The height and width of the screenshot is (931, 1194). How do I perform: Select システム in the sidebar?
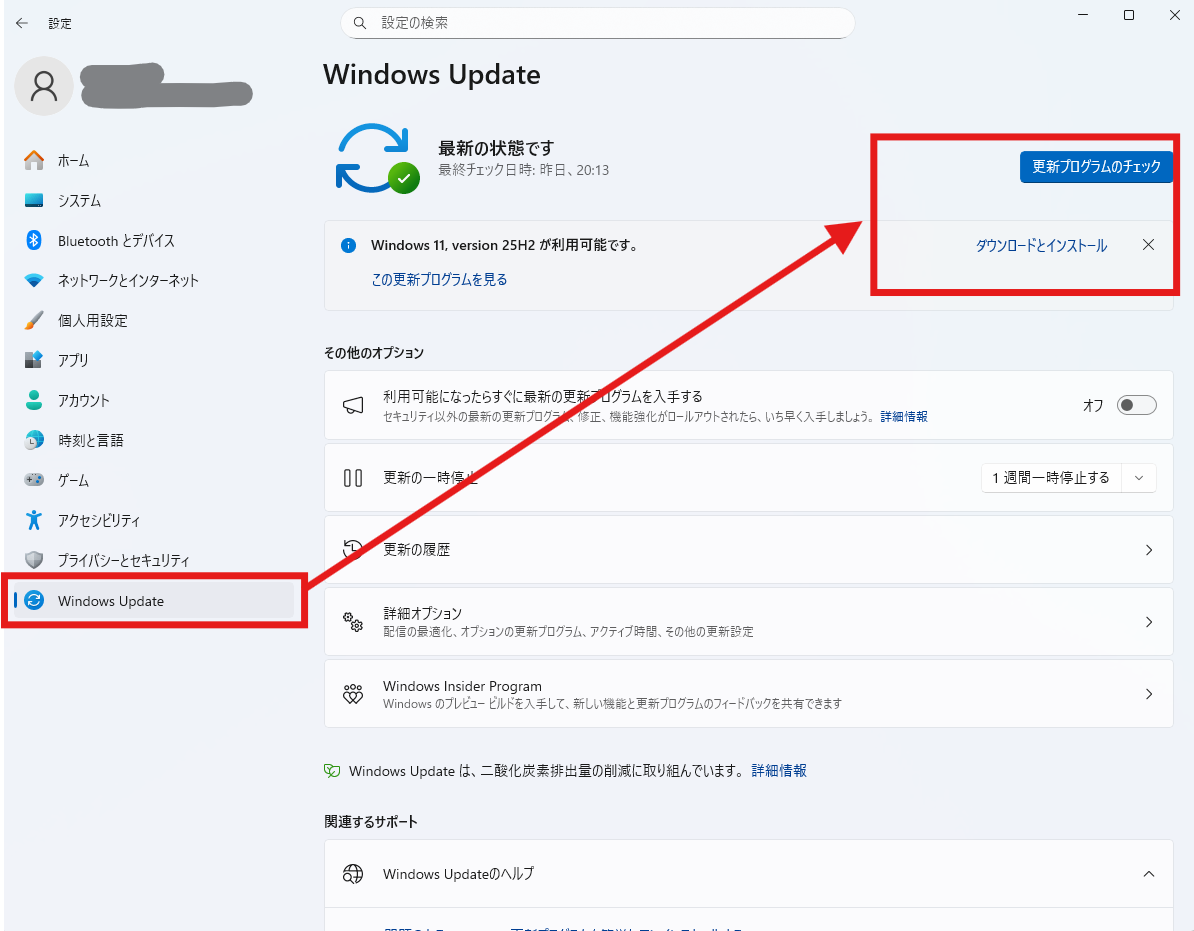pyautogui.click(x=79, y=200)
